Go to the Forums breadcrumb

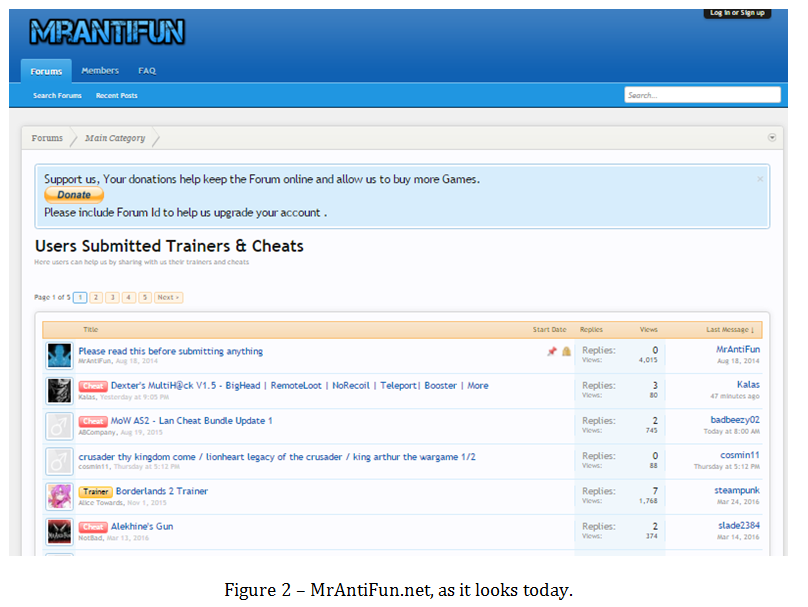(x=47, y=138)
